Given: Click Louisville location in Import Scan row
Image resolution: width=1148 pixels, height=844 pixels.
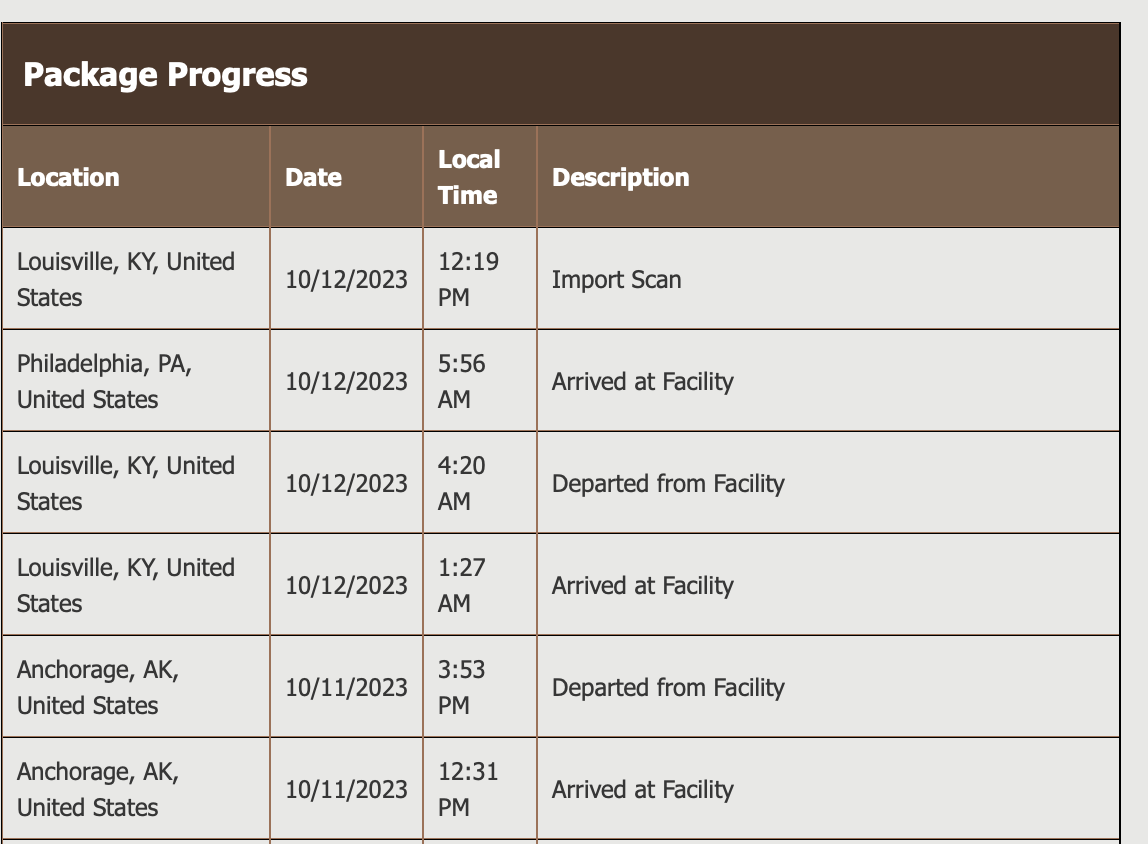Looking at the screenshot, I should 126,279.
